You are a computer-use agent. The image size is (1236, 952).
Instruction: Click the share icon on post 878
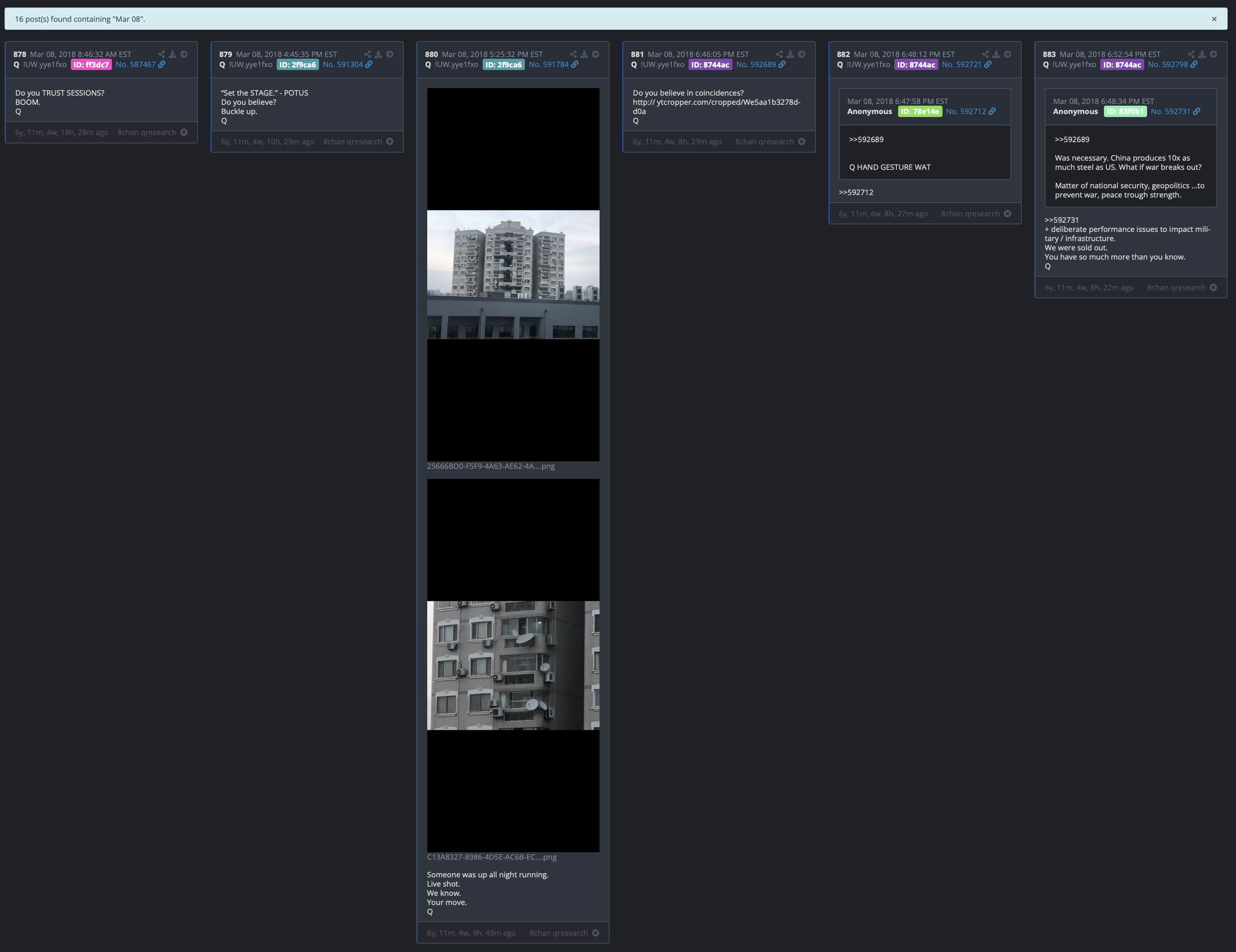click(162, 55)
